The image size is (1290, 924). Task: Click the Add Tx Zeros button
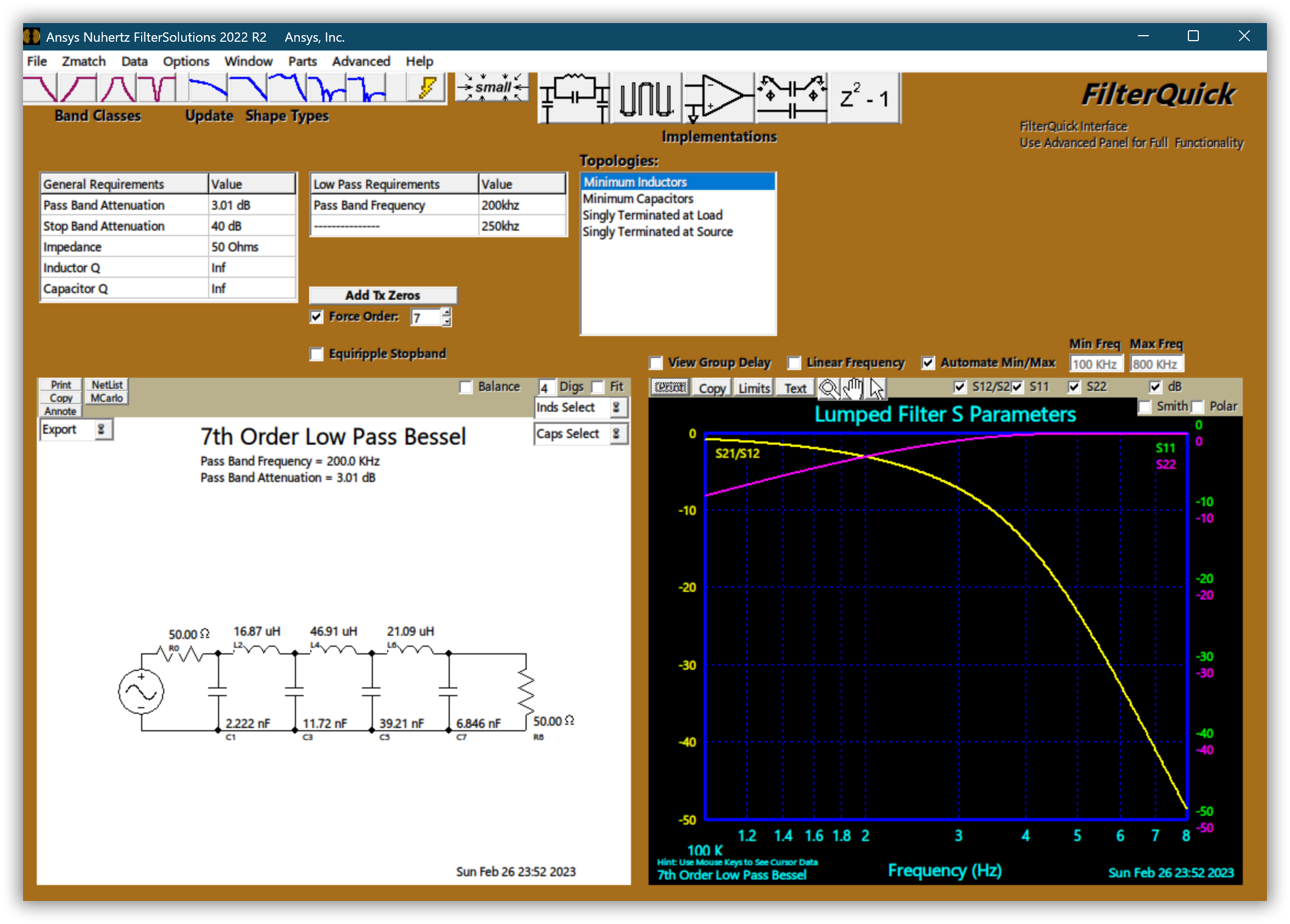tap(383, 296)
